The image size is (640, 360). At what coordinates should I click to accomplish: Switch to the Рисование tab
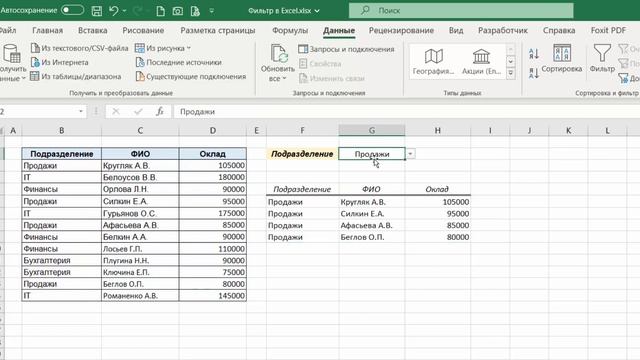(x=143, y=30)
